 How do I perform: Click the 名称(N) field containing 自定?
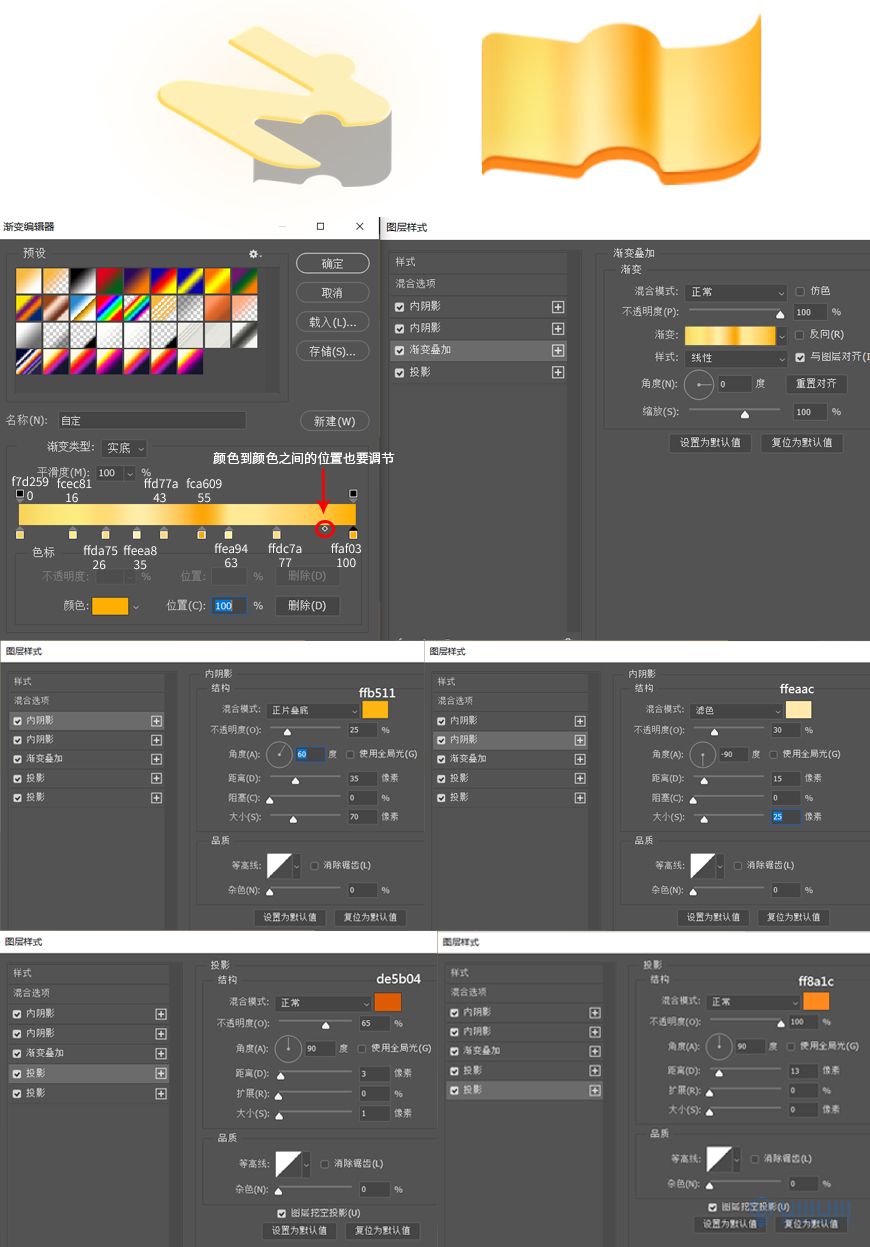pos(151,421)
